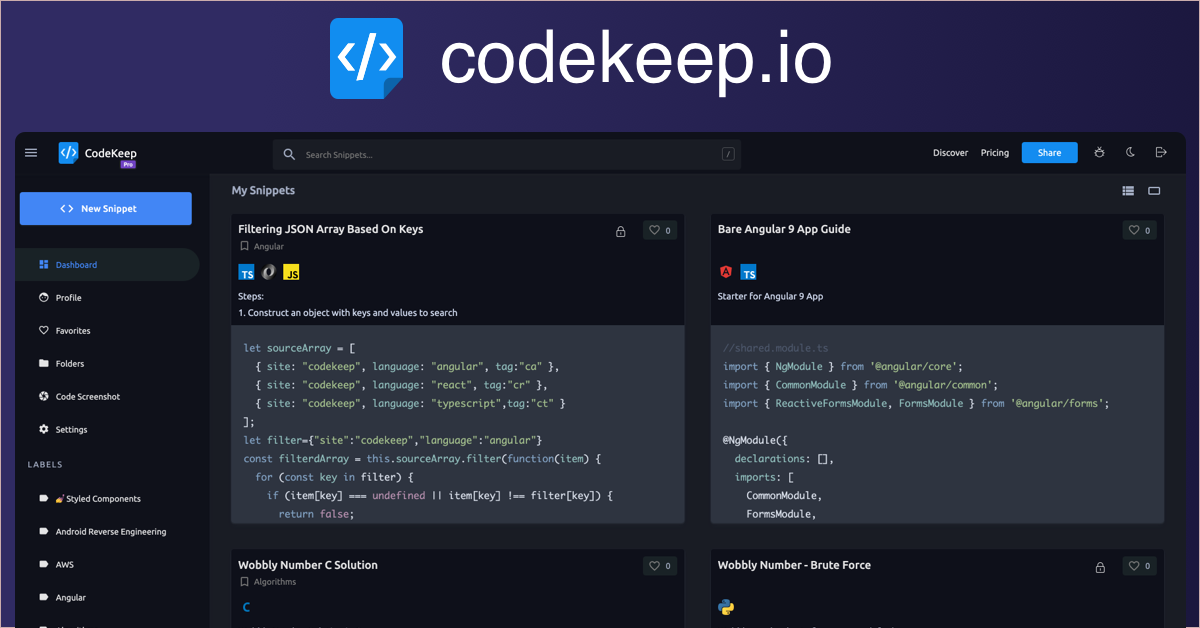Focus the Search Snippets field
Image resolution: width=1200 pixels, height=628 pixels.
point(507,155)
